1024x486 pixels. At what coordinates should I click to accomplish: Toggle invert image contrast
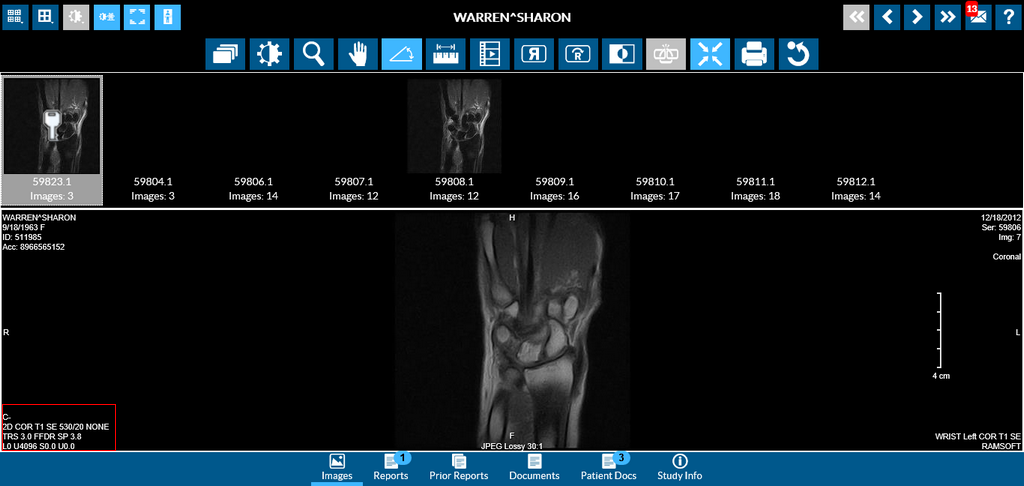(x=622, y=54)
